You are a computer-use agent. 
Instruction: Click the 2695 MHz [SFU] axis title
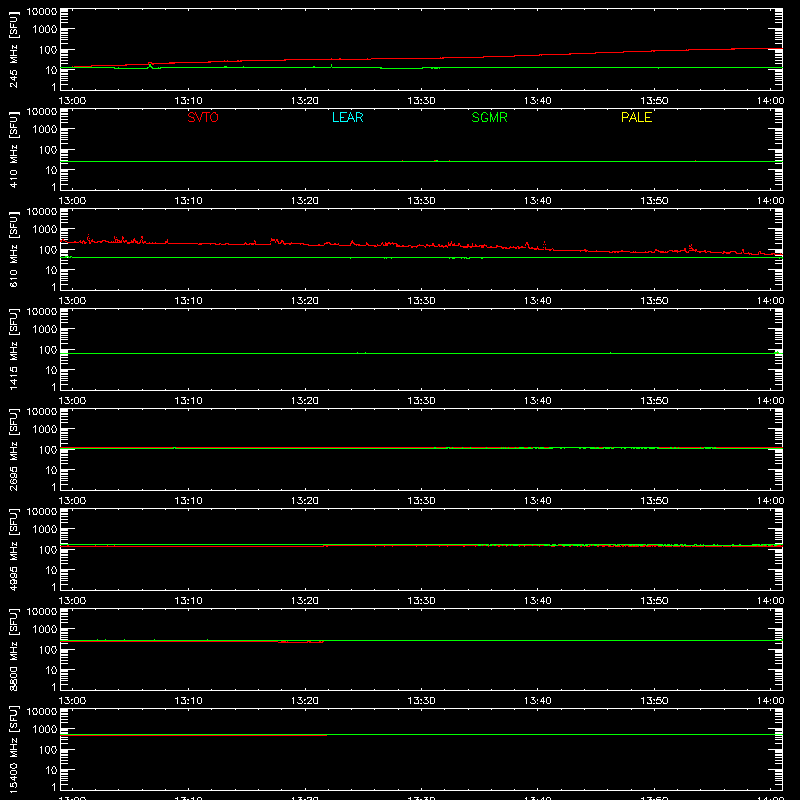[x=14, y=449]
